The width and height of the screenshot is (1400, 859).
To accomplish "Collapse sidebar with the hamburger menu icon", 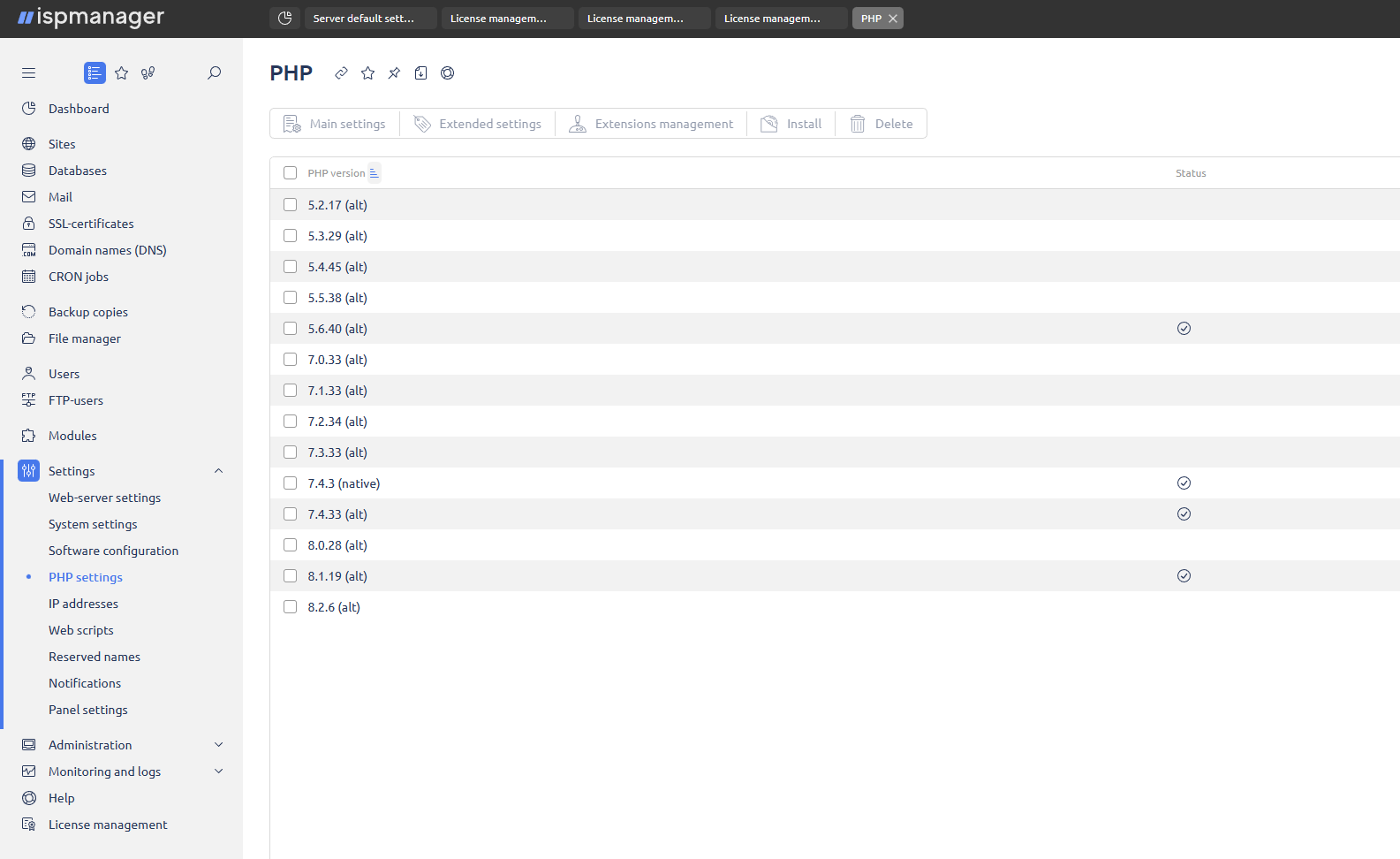I will pos(28,72).
